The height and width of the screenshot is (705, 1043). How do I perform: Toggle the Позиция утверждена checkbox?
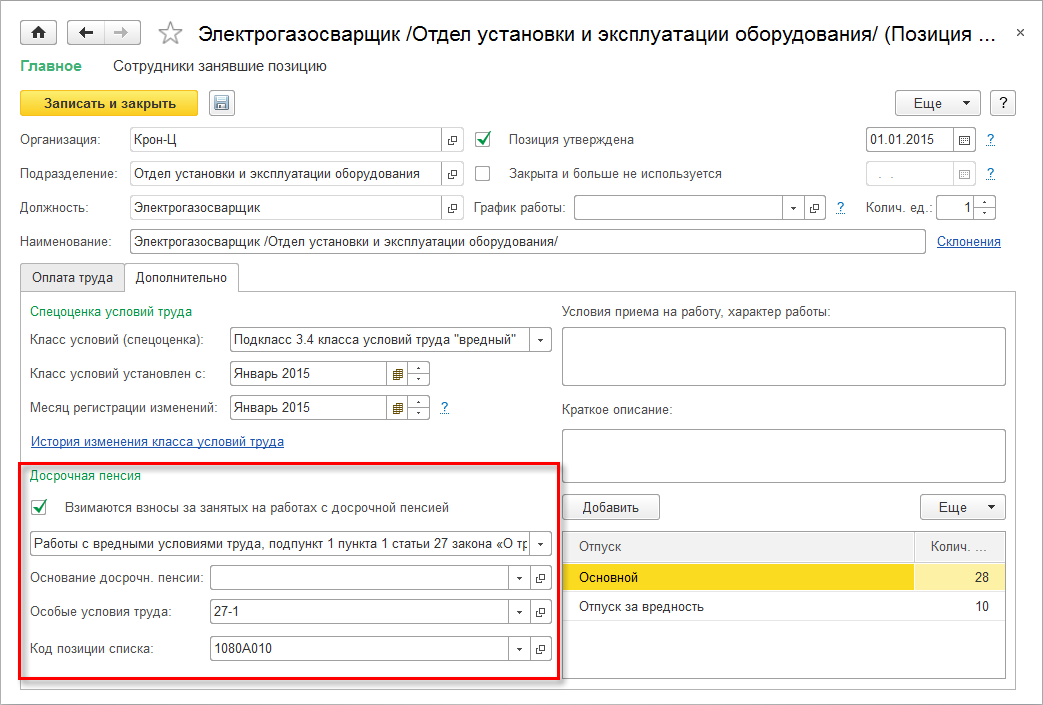(483, 140)
